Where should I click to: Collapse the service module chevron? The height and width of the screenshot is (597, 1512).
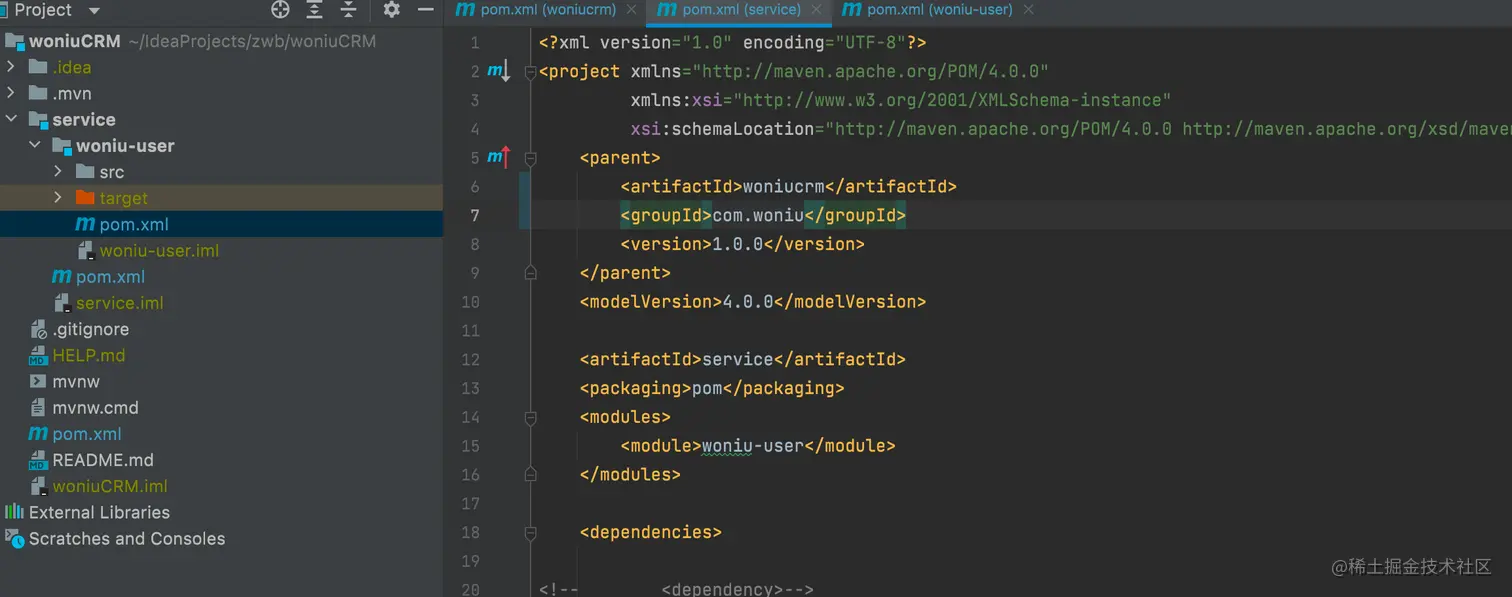(11, 119)
